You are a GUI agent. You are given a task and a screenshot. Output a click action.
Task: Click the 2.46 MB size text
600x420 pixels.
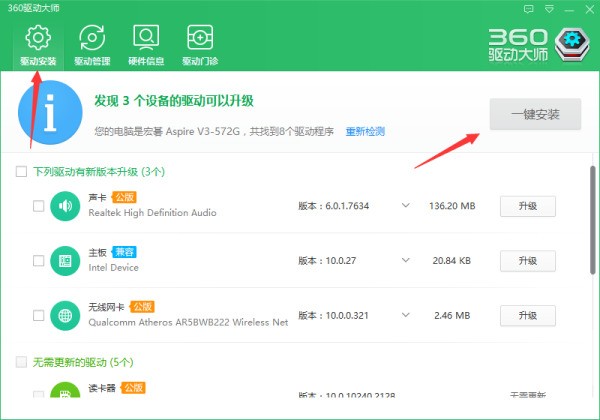(452, 316)
